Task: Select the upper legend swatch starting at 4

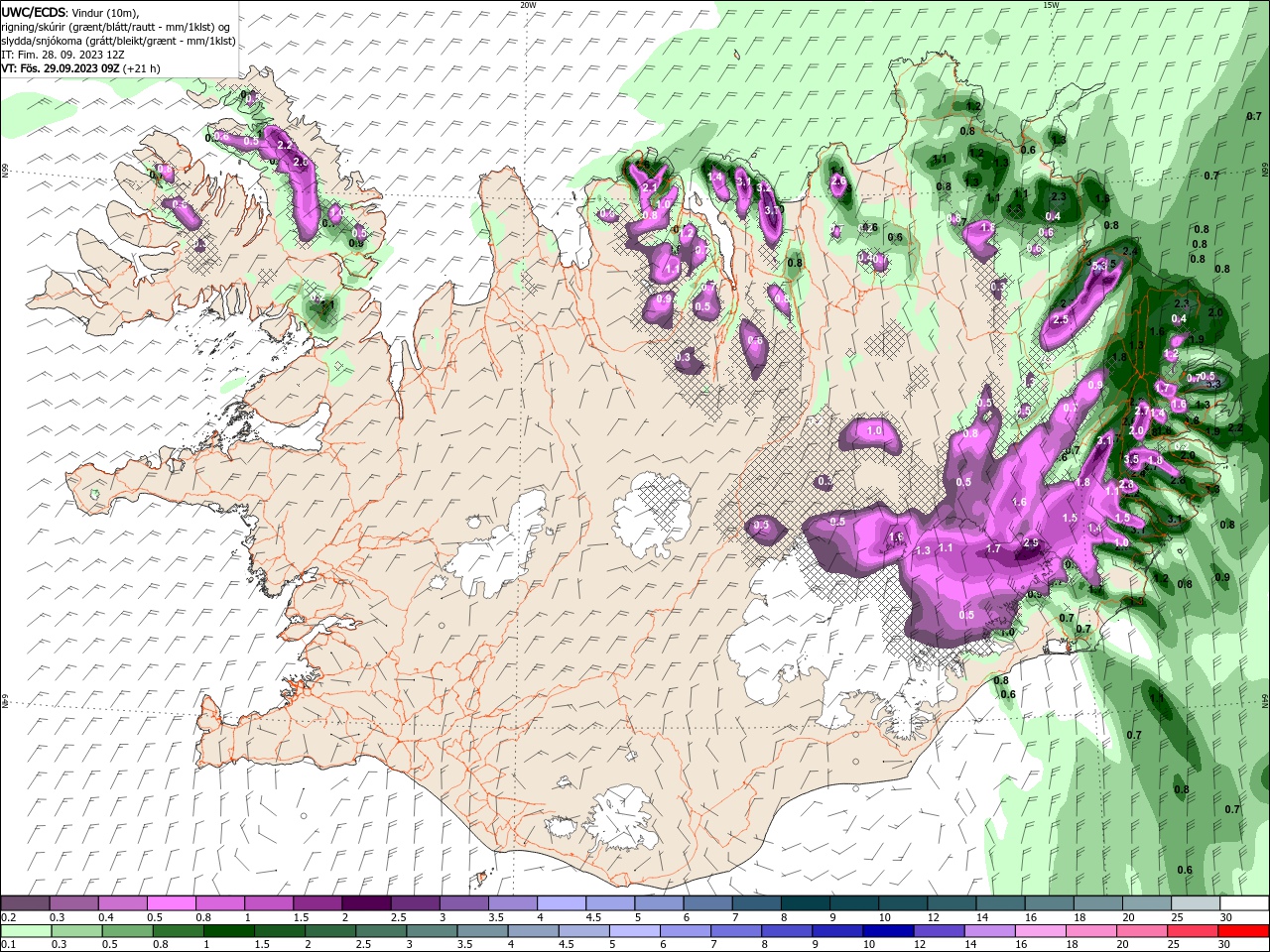Action: pos(560,903)
